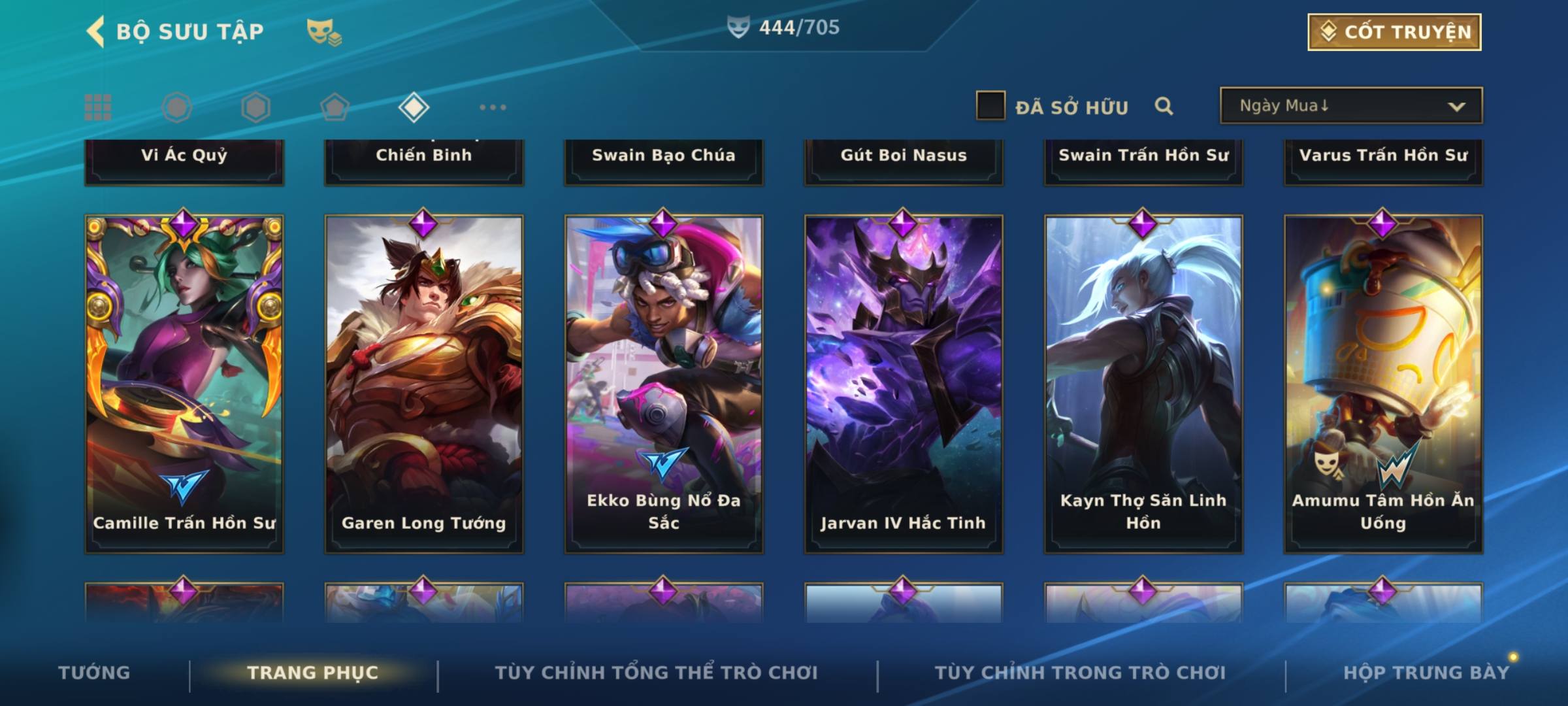The height and width of the screenshot is (706, 1568).
Task: Choose the plain hexagon rarity filter
Action: [x=255, y=107]
